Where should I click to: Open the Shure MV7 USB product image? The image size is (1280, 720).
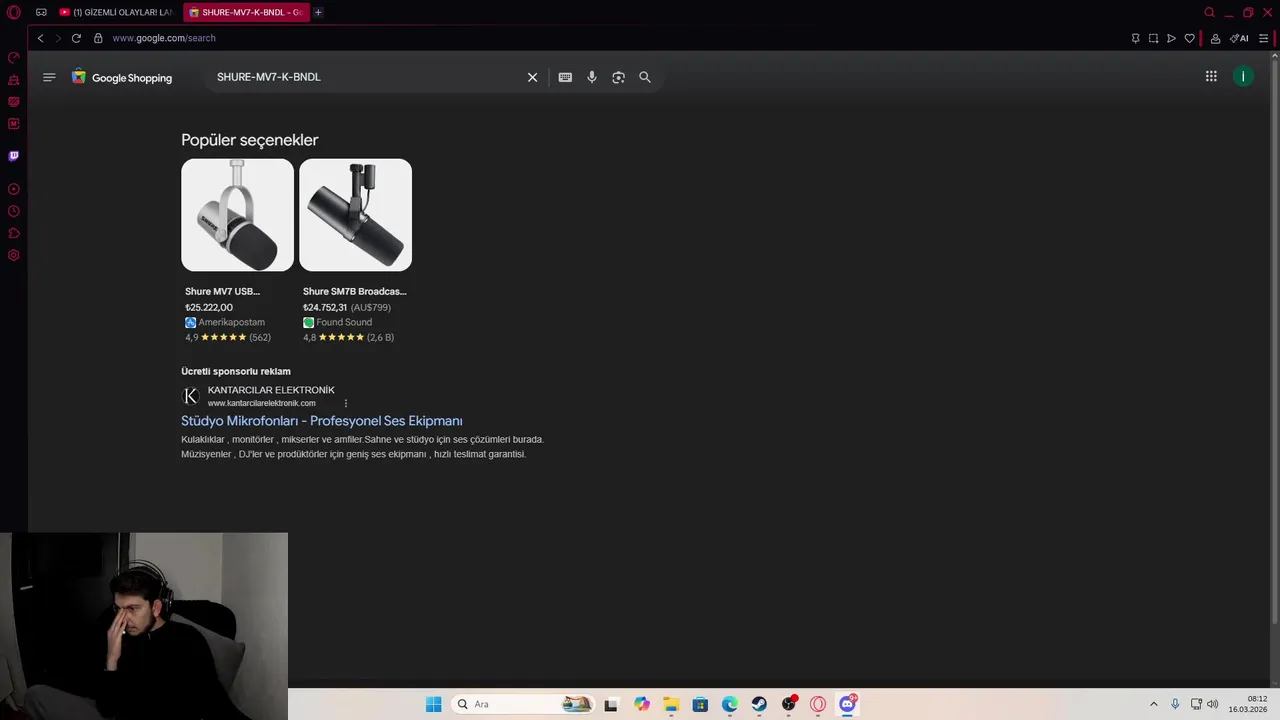click(237, 215)
